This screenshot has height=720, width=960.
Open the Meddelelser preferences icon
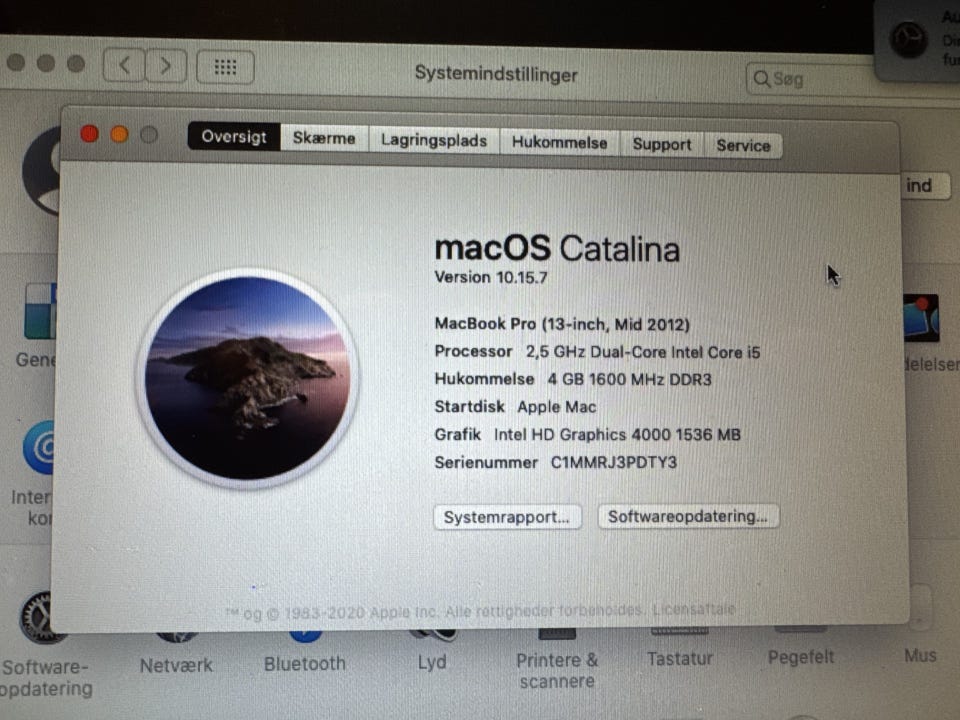click(921, 318)
